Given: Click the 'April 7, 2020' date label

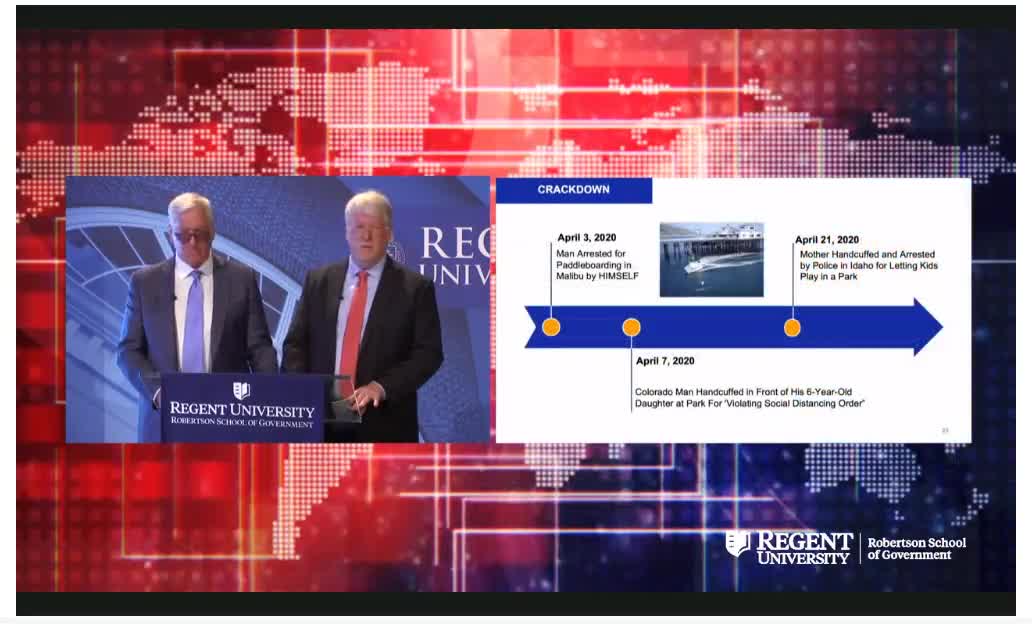Looking at the screenshot, I should (x=665, y=361).
